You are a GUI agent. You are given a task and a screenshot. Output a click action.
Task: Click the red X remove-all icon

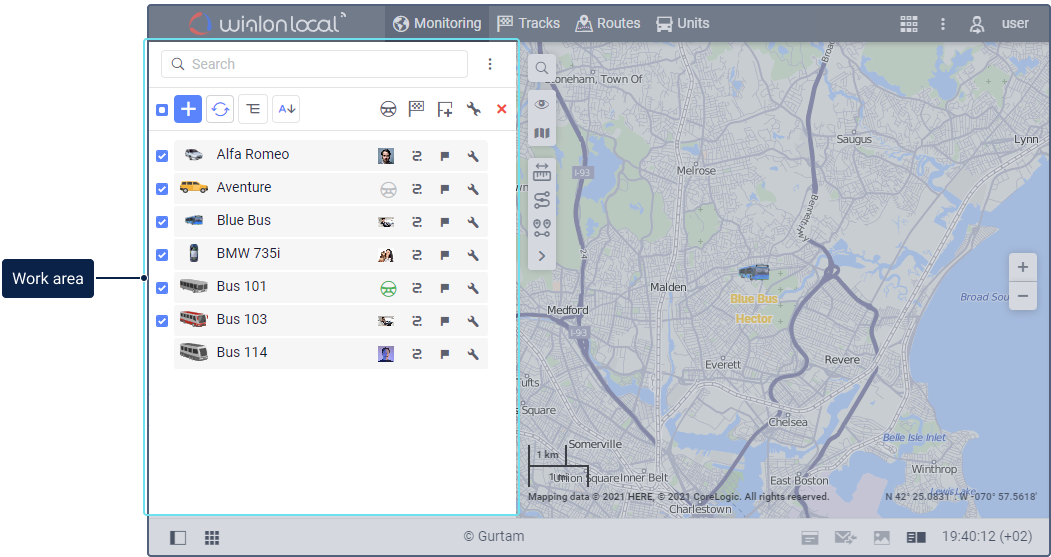(502, 109)
